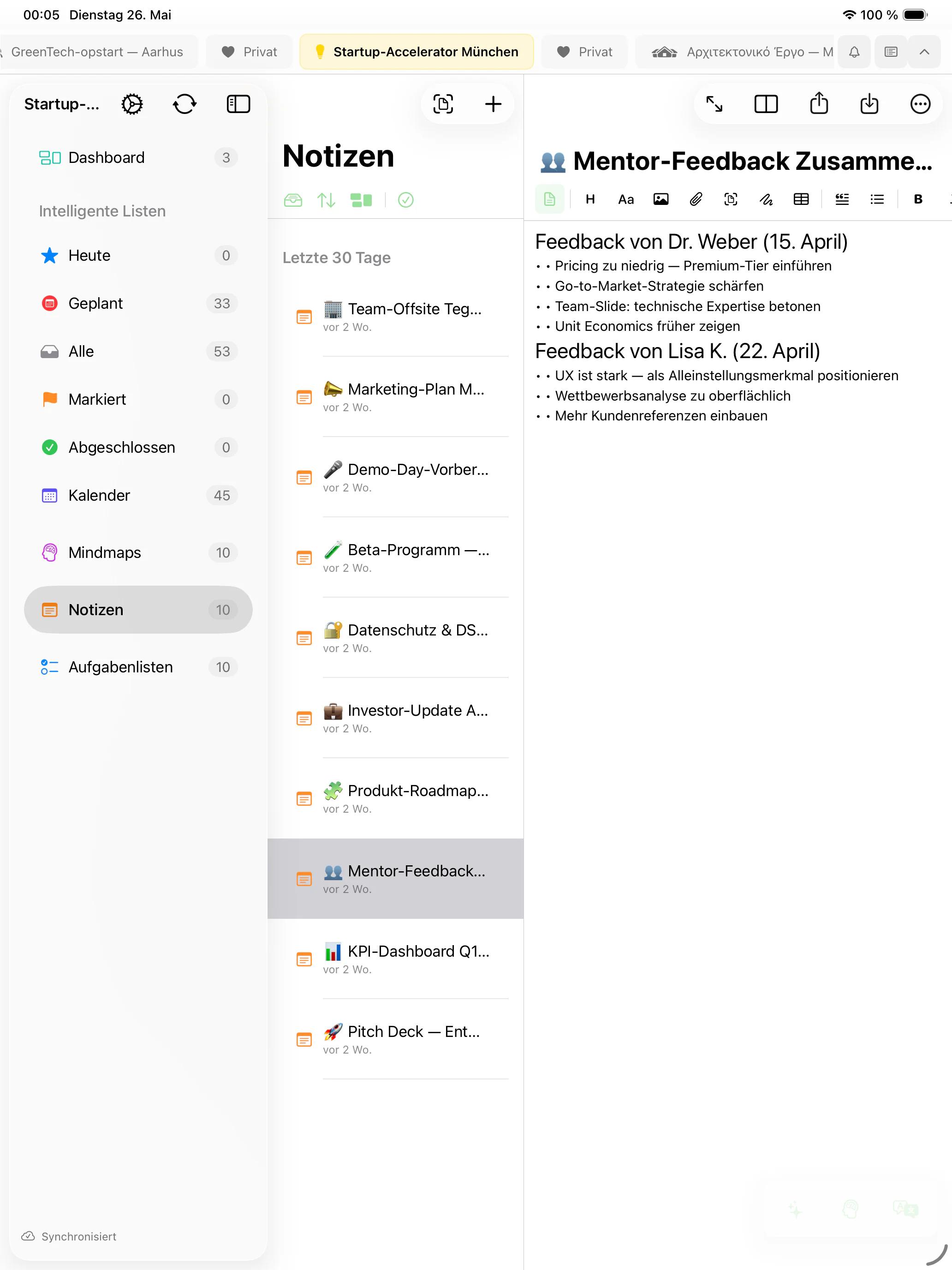Open the more options ellipsis menu
Screen dimensions: 952x1270
[921, 104]
